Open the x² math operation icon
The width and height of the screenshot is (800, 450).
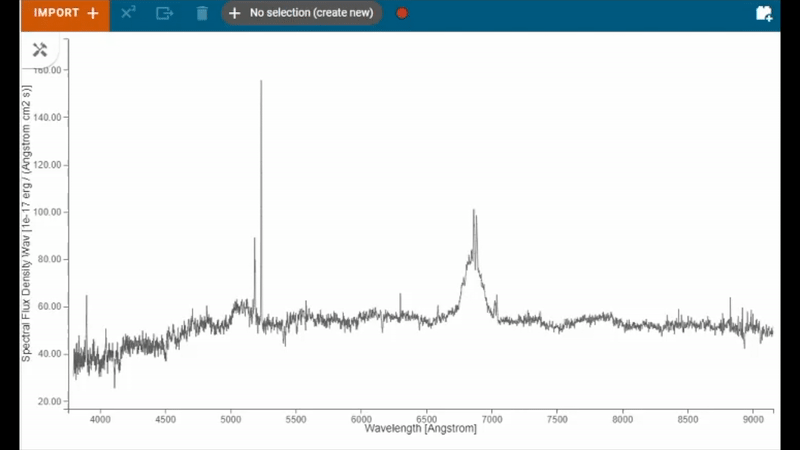tap(128, 13)
